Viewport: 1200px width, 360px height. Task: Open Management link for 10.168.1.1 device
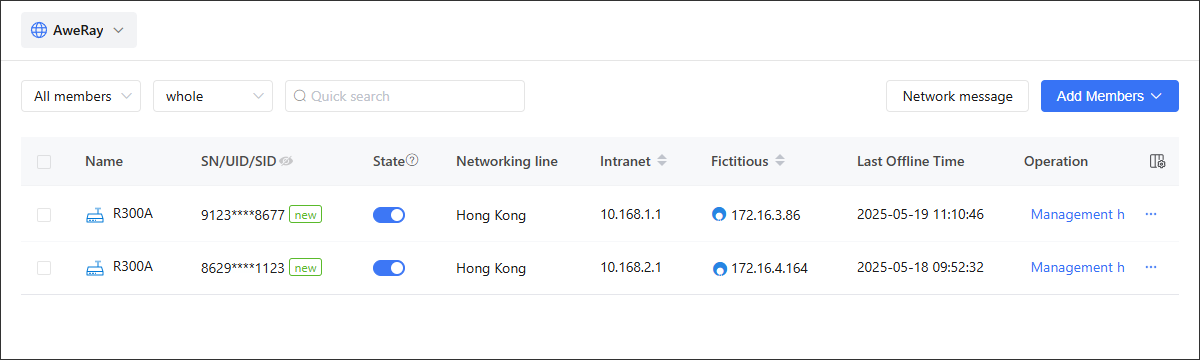click(x=1077, y=214)
